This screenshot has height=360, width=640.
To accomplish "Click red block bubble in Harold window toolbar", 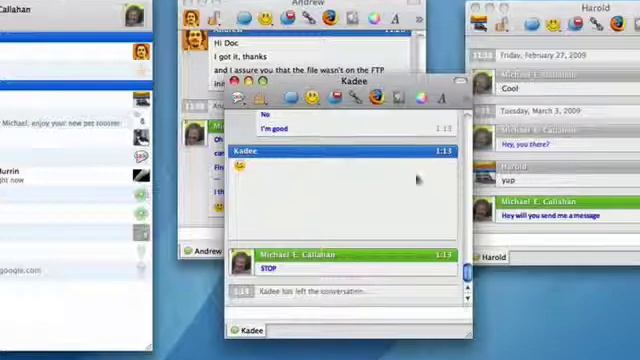I will (576, 24).
